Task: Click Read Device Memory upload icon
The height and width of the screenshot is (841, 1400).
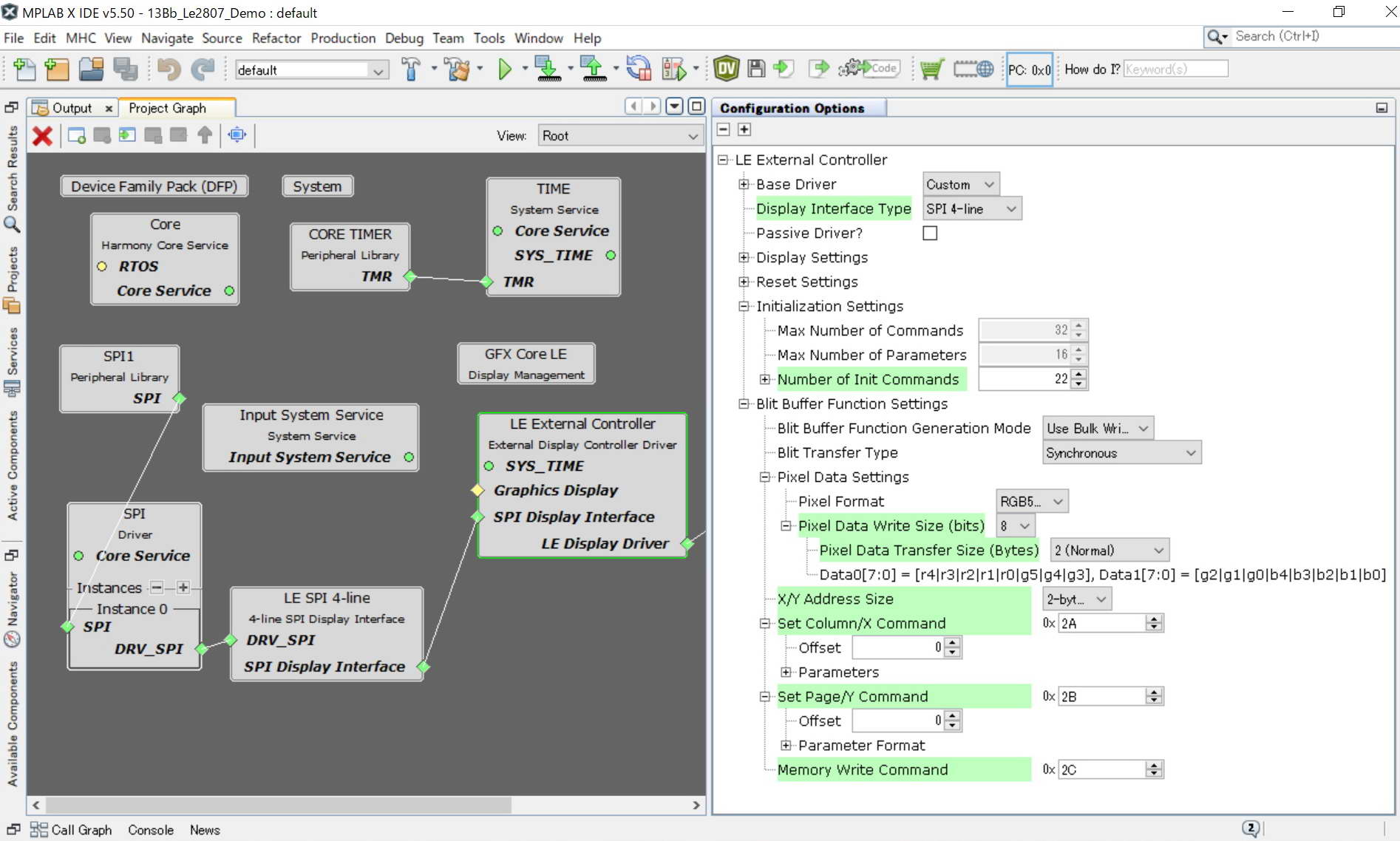Action: [594, 69]
